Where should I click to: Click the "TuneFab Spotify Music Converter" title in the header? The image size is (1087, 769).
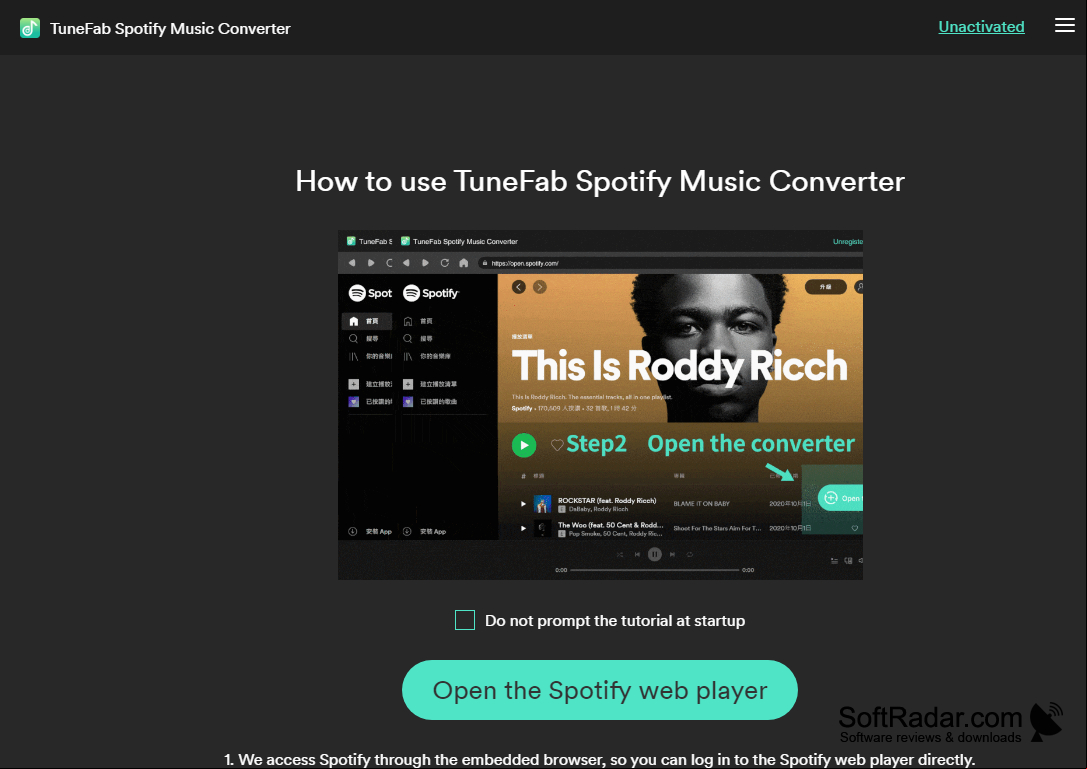click(x=170, y=28)
